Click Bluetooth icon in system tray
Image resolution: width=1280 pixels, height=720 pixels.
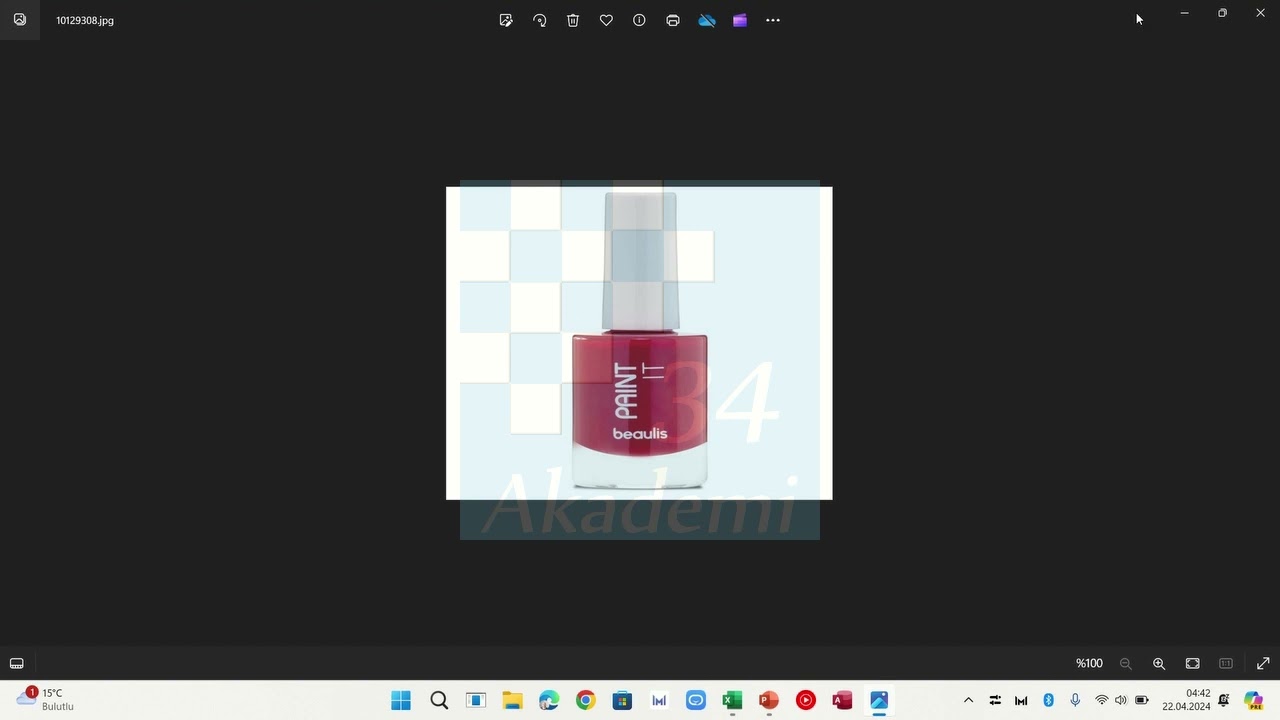click(x=1048, y=700)
